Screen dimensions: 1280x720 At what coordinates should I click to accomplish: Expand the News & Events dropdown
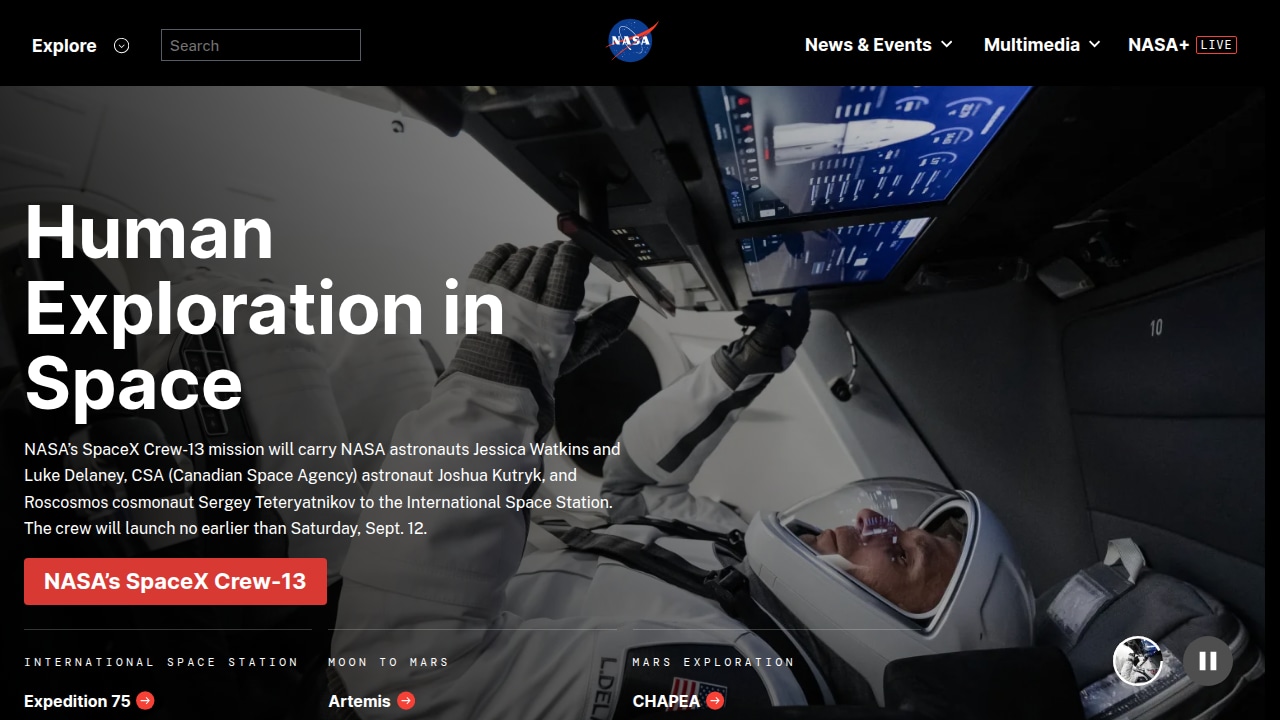pos(879,45)
